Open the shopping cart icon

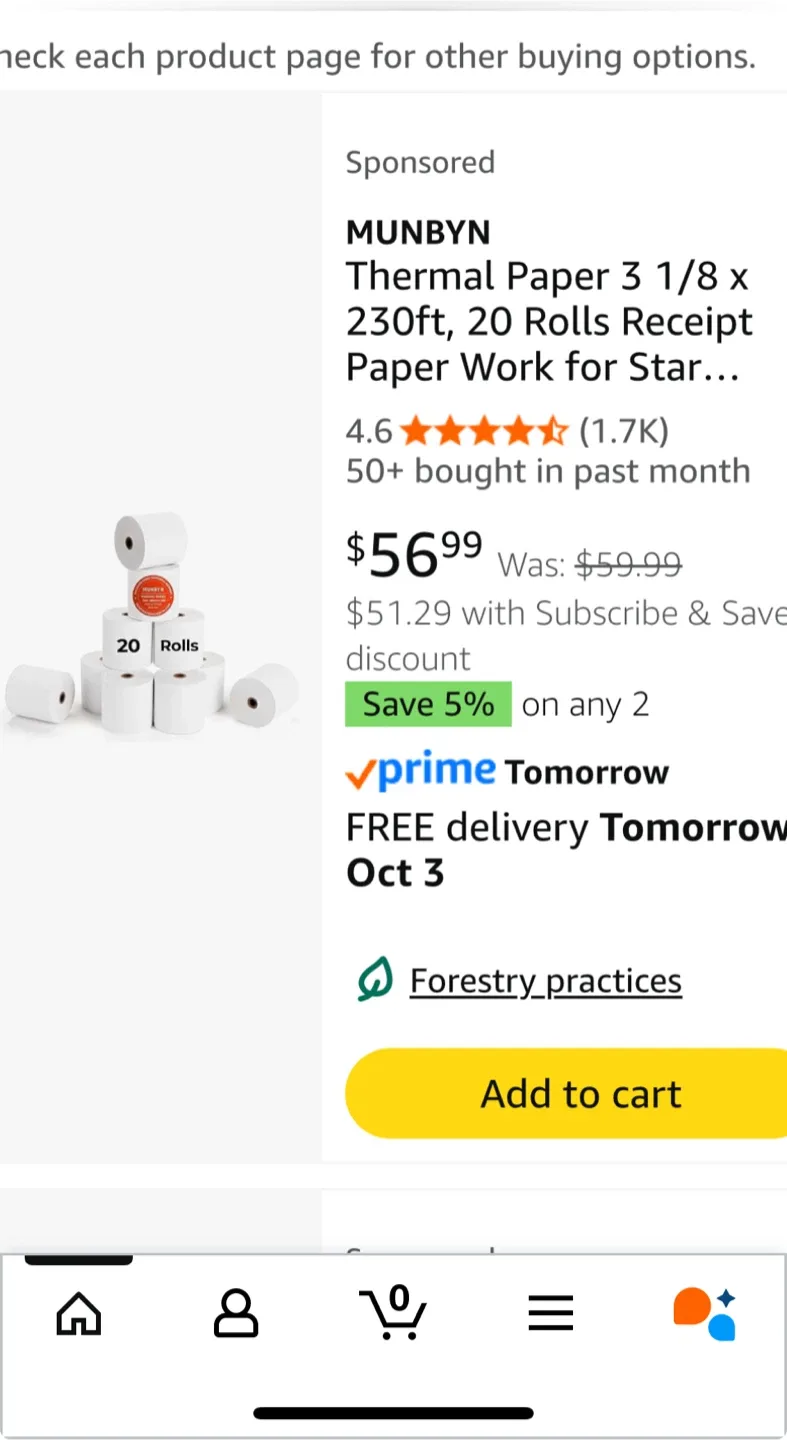coord(392,1312)
